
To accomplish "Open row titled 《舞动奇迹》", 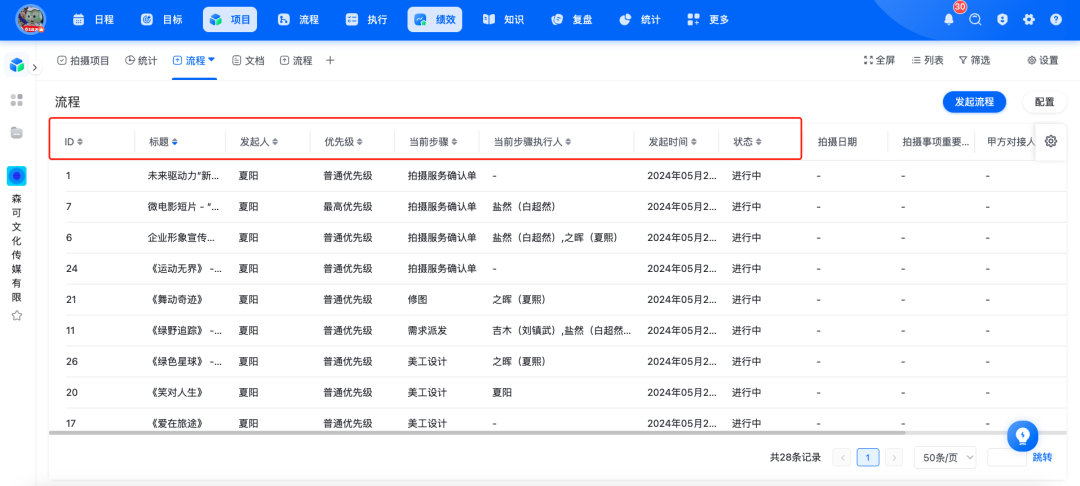I will point(175,299).
